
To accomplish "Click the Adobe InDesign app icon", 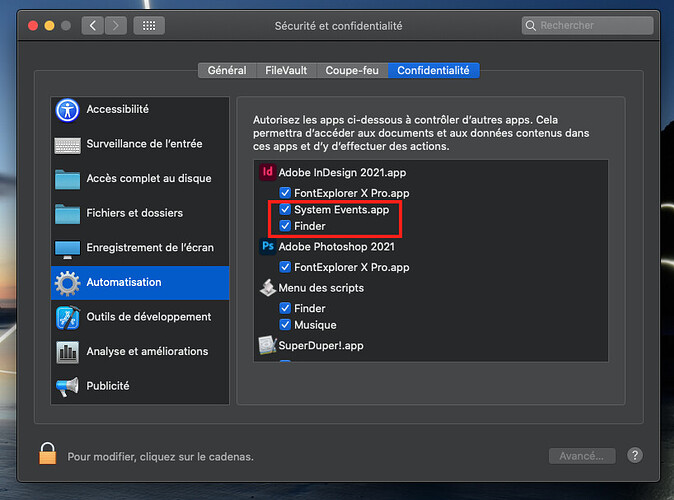I will coord(267,172).
